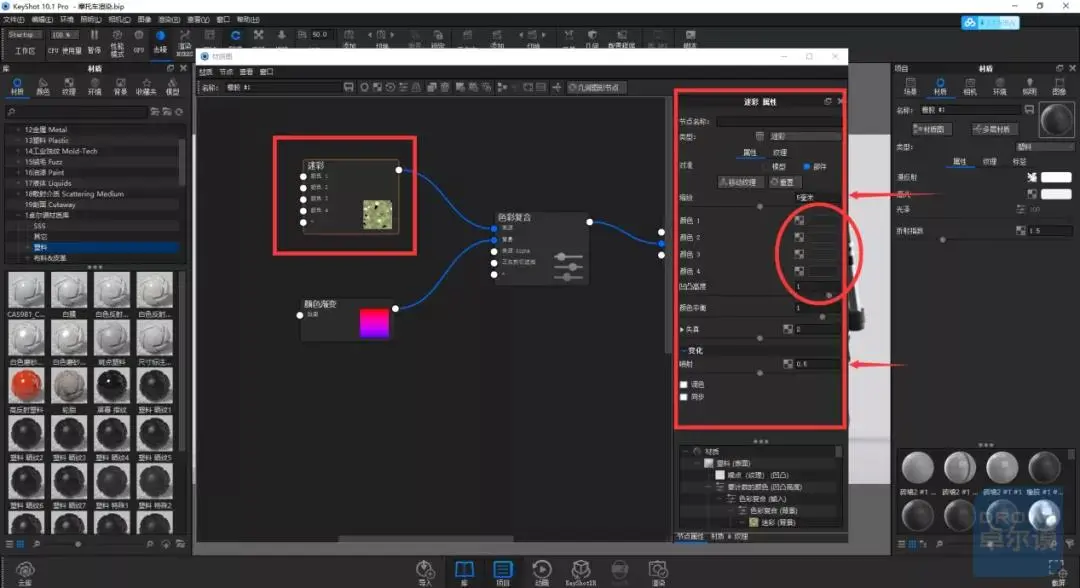Image resolution: width=1080 pixels, height=588 pixels.
Task: Toggle the denoise toolbar icon
Action: pos(160,34)
